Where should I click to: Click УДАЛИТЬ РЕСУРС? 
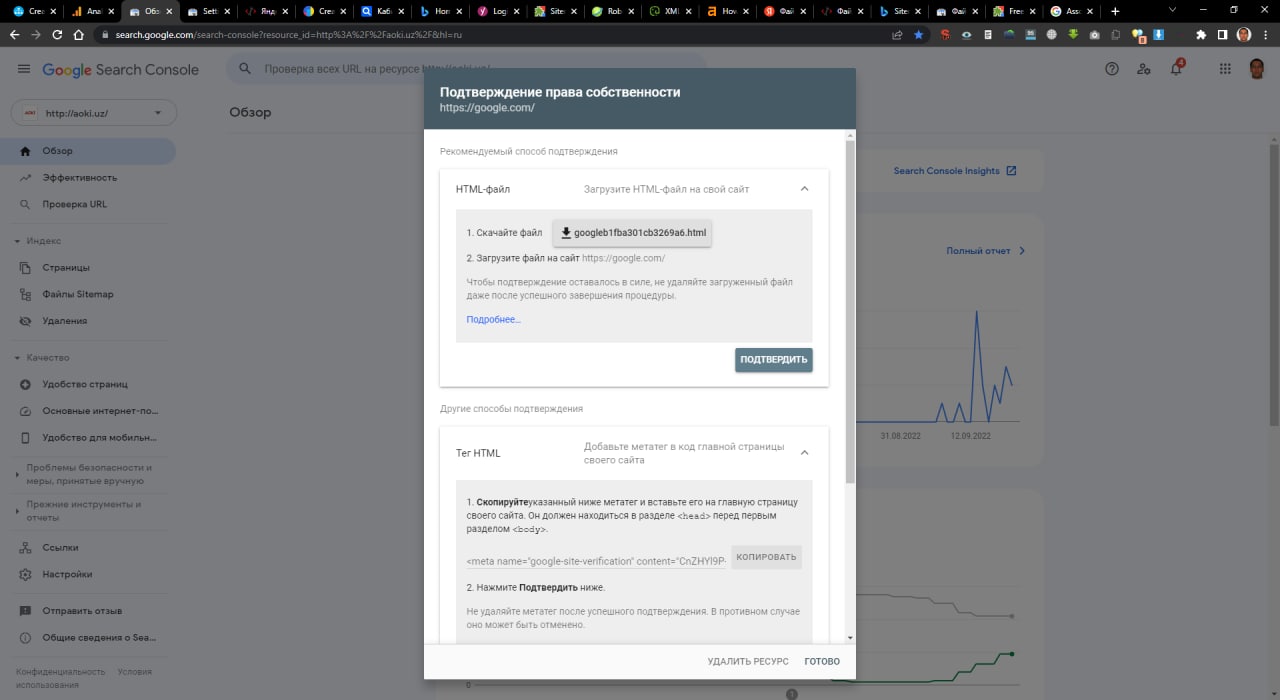click(x=748, y=661)
